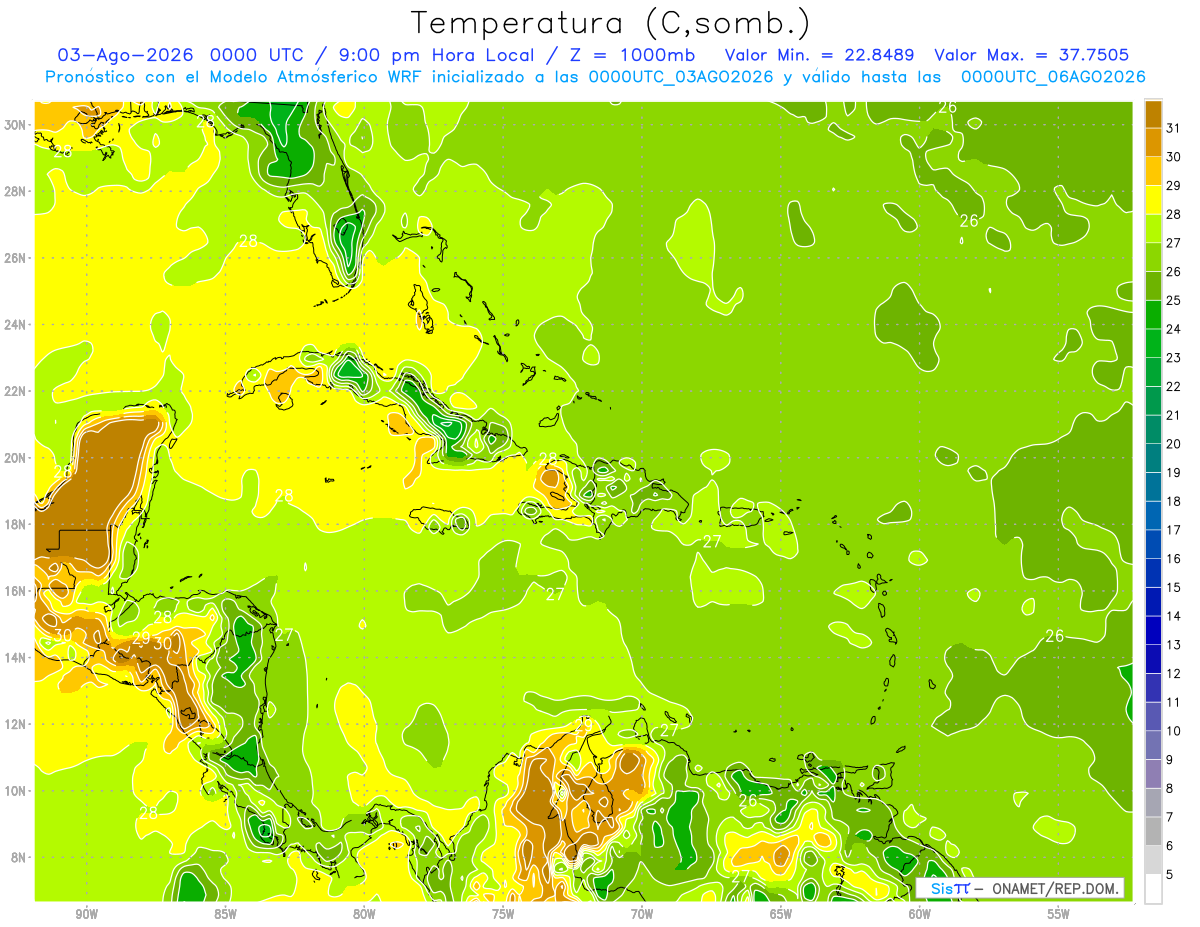Pick the orange swatch between 30 and 31
Screen dimensions: 1200x927
pos(1153,143)
